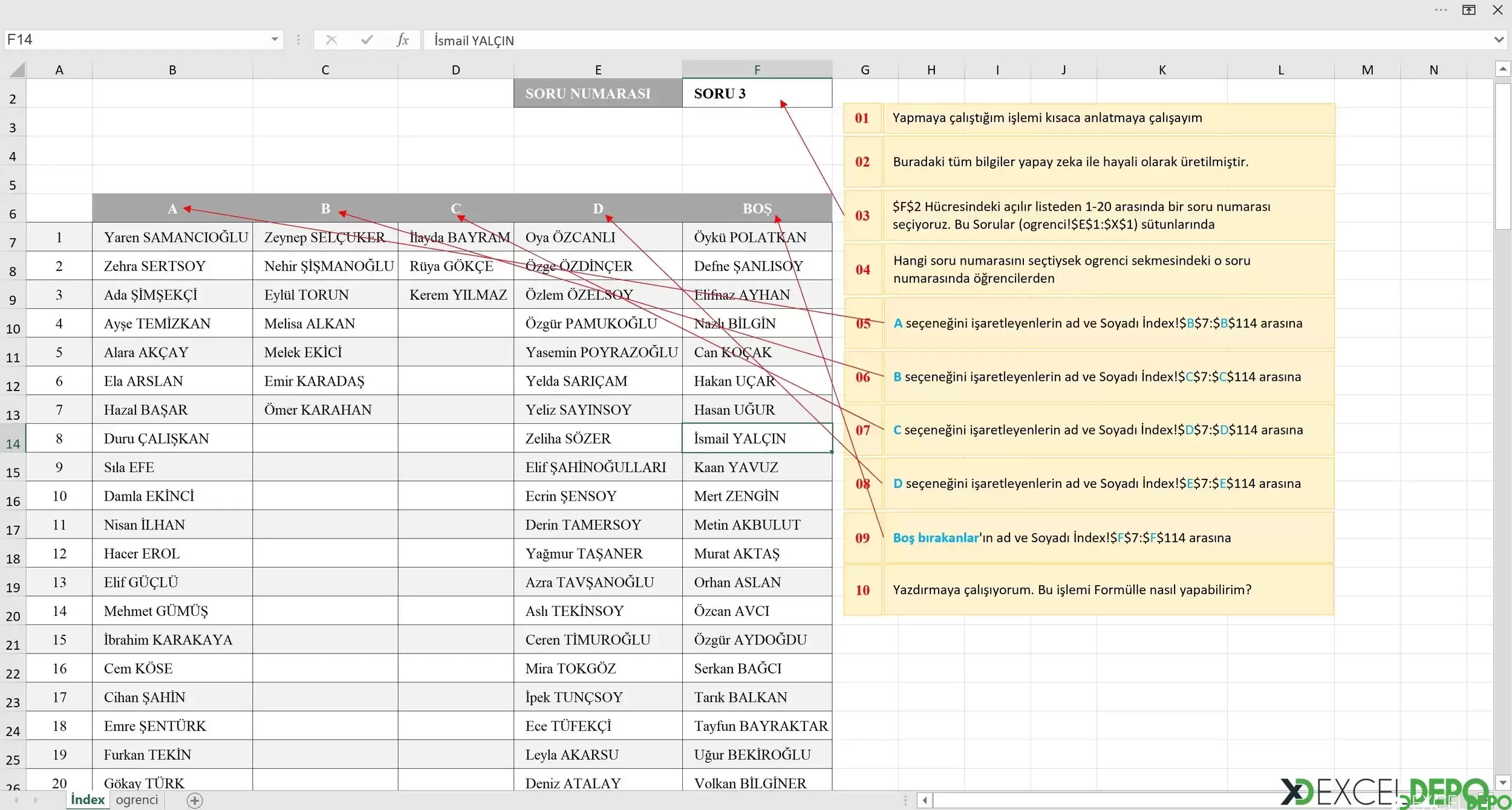
Task: Select cell Ömer KARAHAN
Action: [x=325, y=410]
